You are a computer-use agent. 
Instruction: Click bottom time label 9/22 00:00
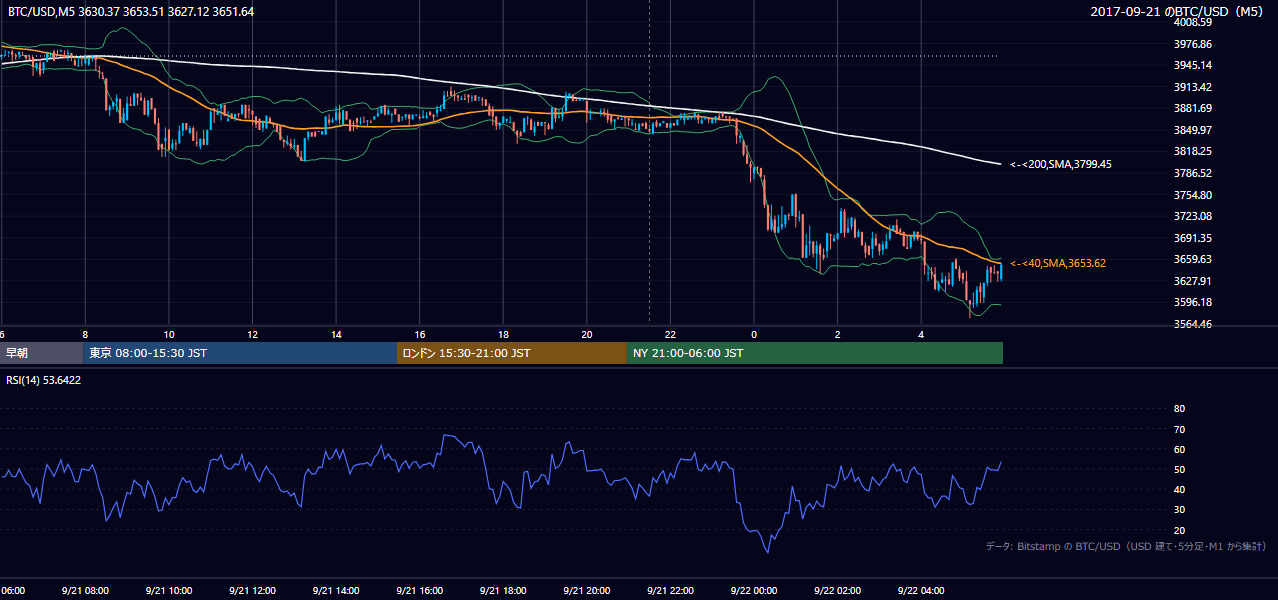[x=754, y=590]
